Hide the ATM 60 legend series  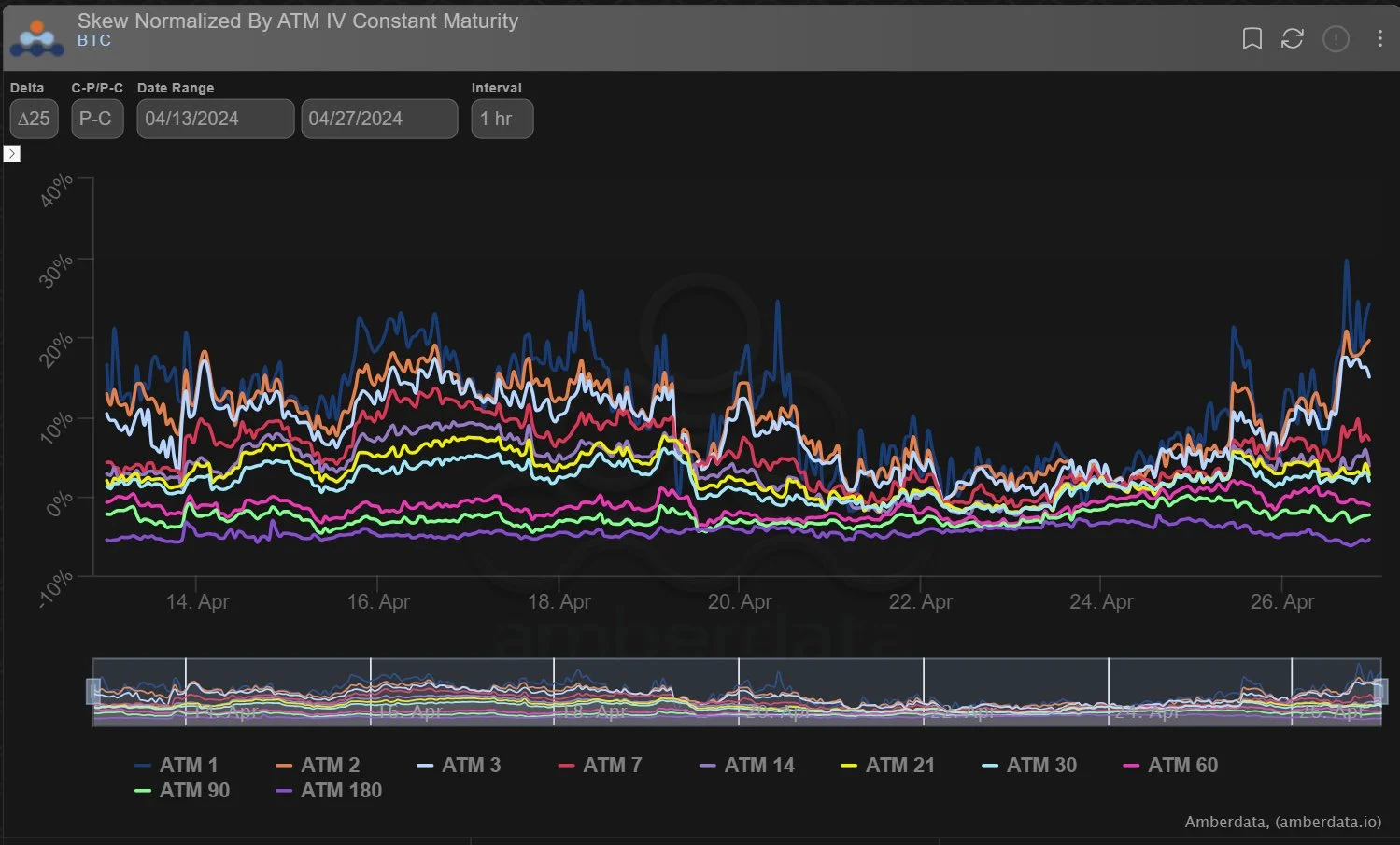pyautogui.click(x=1170, y=765)
